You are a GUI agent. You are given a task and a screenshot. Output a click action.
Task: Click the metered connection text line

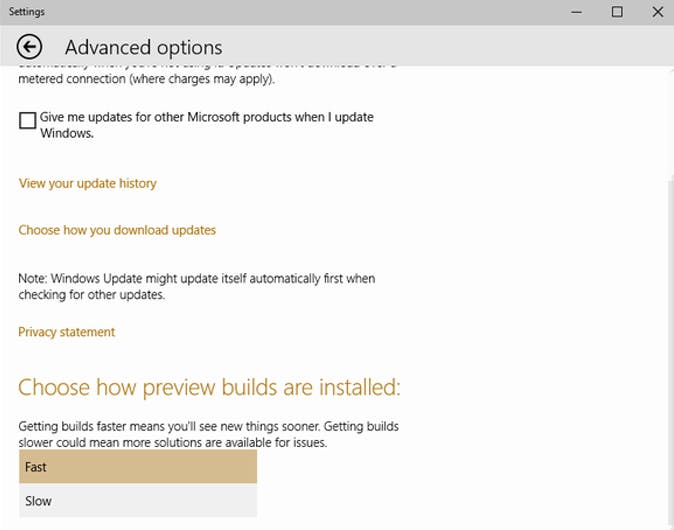coord(146,79)
